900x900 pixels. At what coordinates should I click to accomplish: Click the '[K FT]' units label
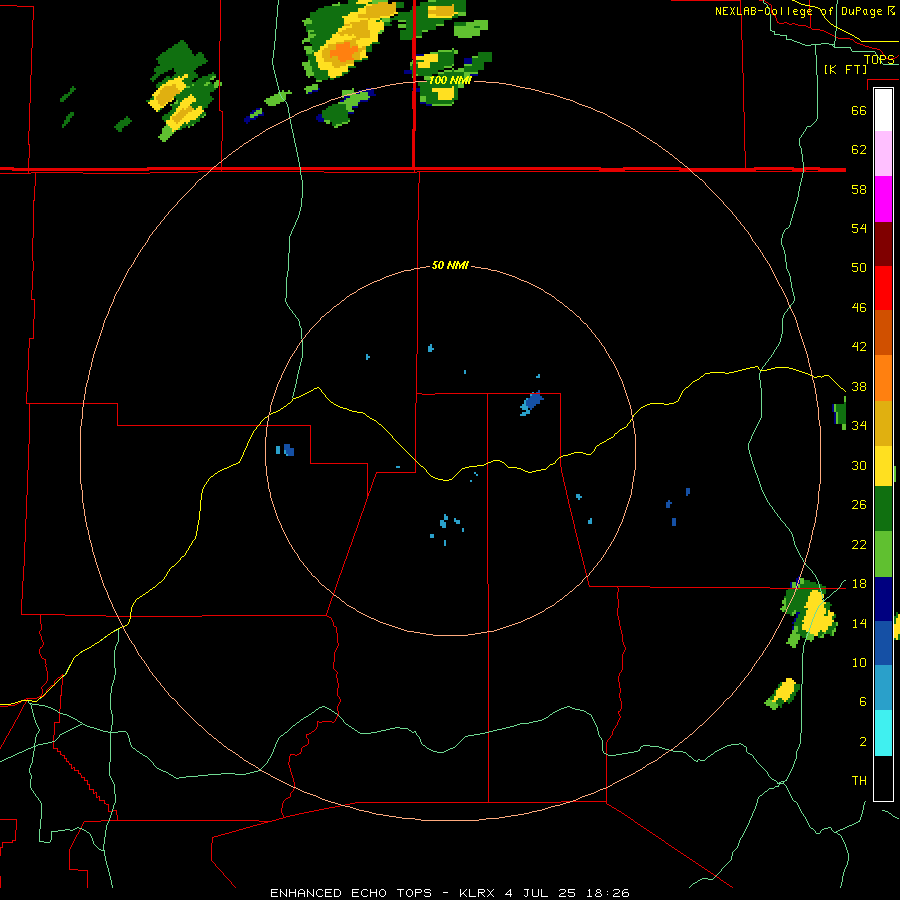[x=845, y=70]
